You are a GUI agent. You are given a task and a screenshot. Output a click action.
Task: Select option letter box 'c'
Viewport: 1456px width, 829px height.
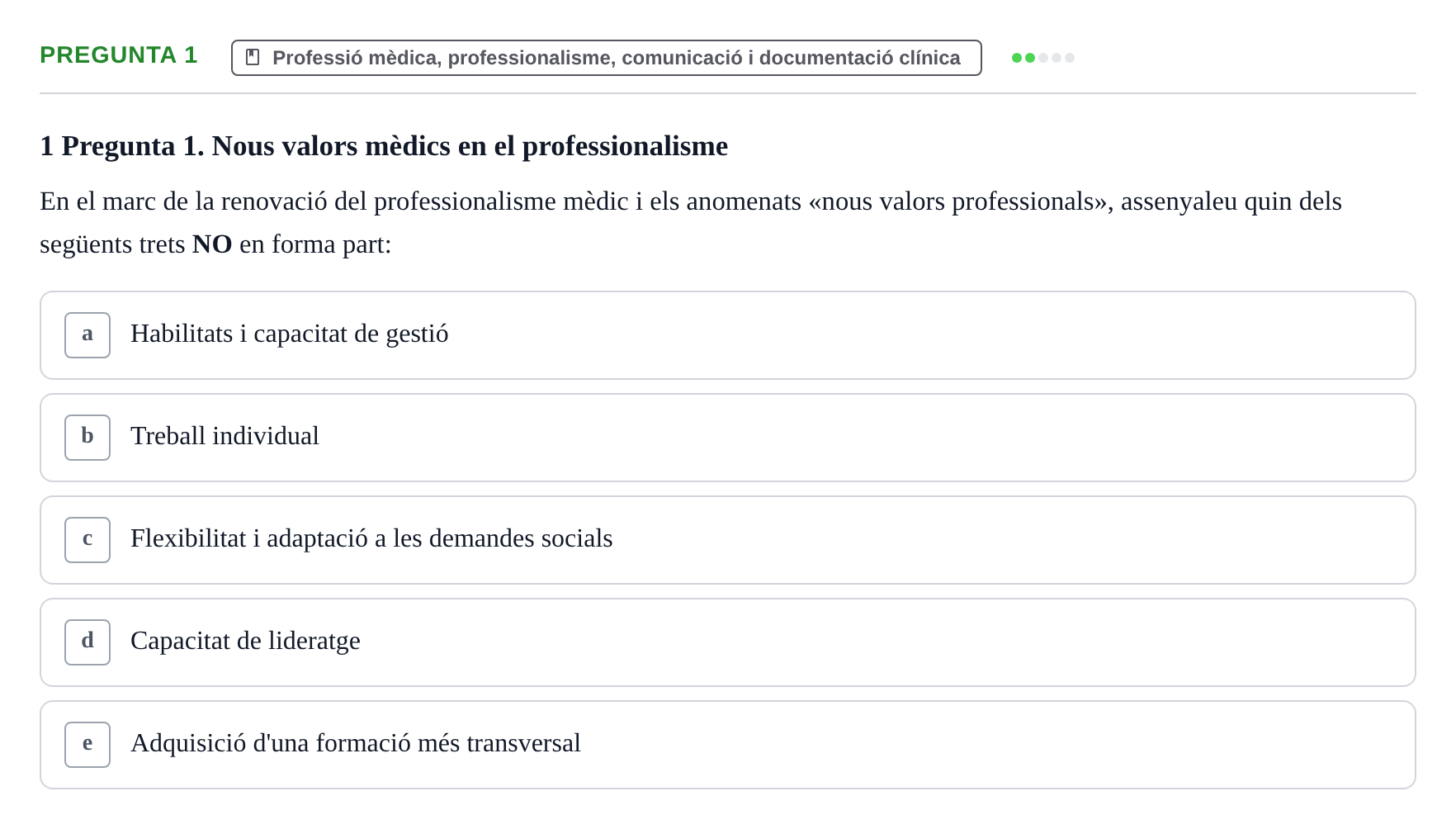87,540
